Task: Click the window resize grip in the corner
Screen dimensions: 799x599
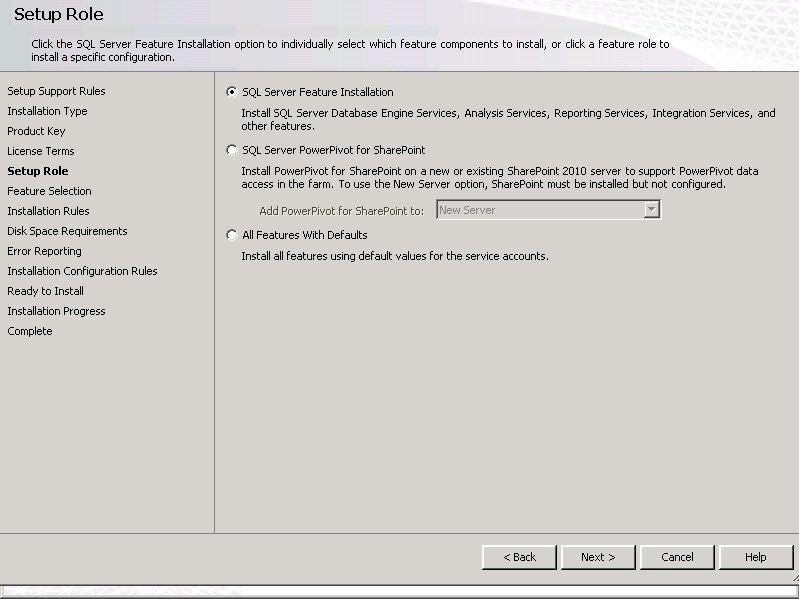Action: point(794,578)
